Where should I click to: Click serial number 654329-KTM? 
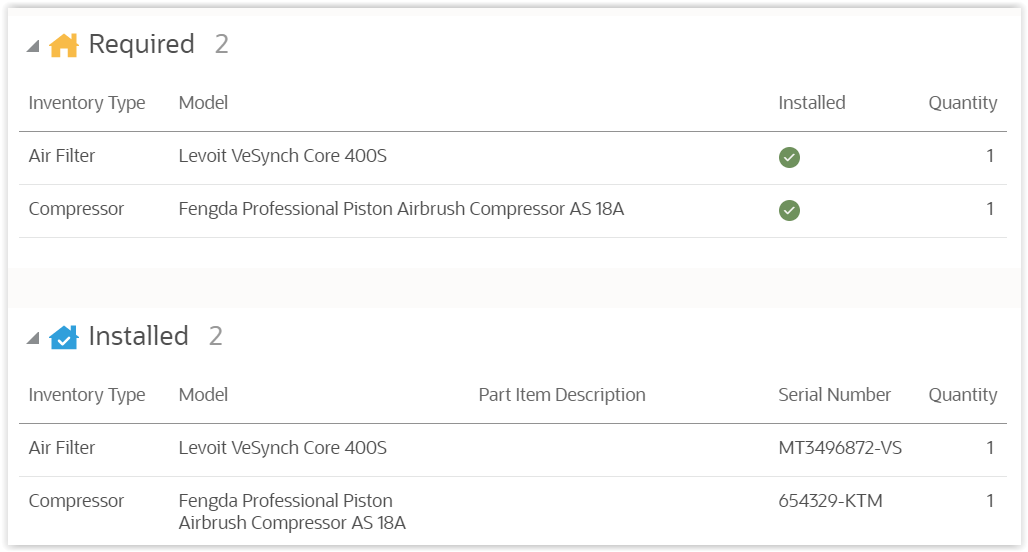click(830, 501)
